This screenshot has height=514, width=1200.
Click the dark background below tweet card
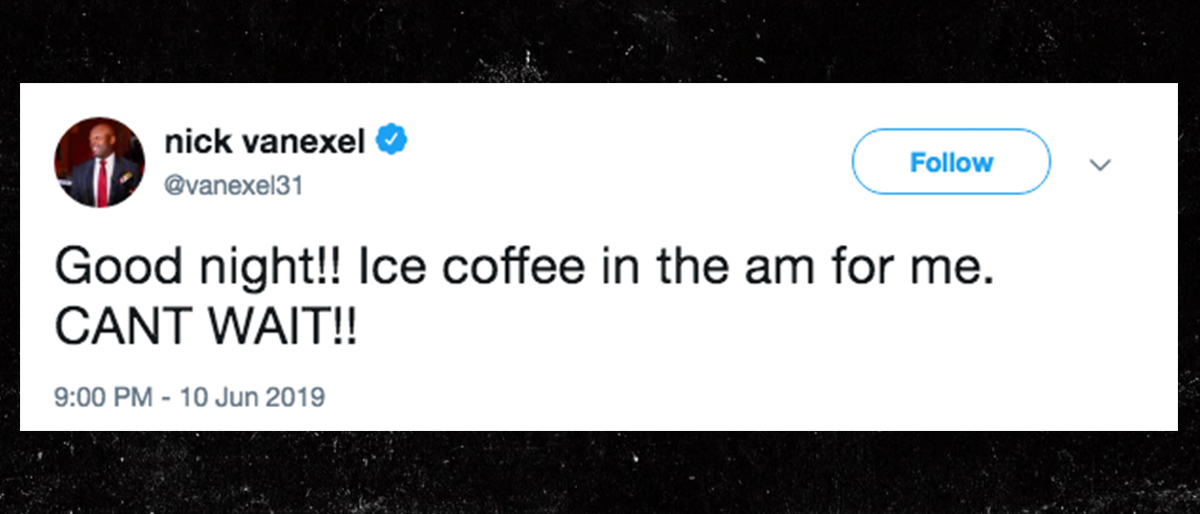(600, 473)
